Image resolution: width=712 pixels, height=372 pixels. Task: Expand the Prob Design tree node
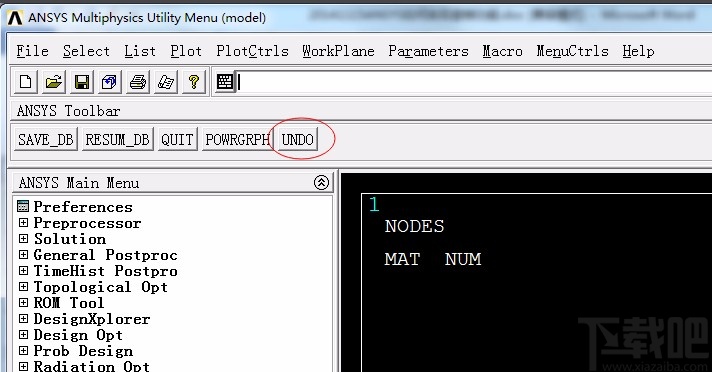pos(23,350)
